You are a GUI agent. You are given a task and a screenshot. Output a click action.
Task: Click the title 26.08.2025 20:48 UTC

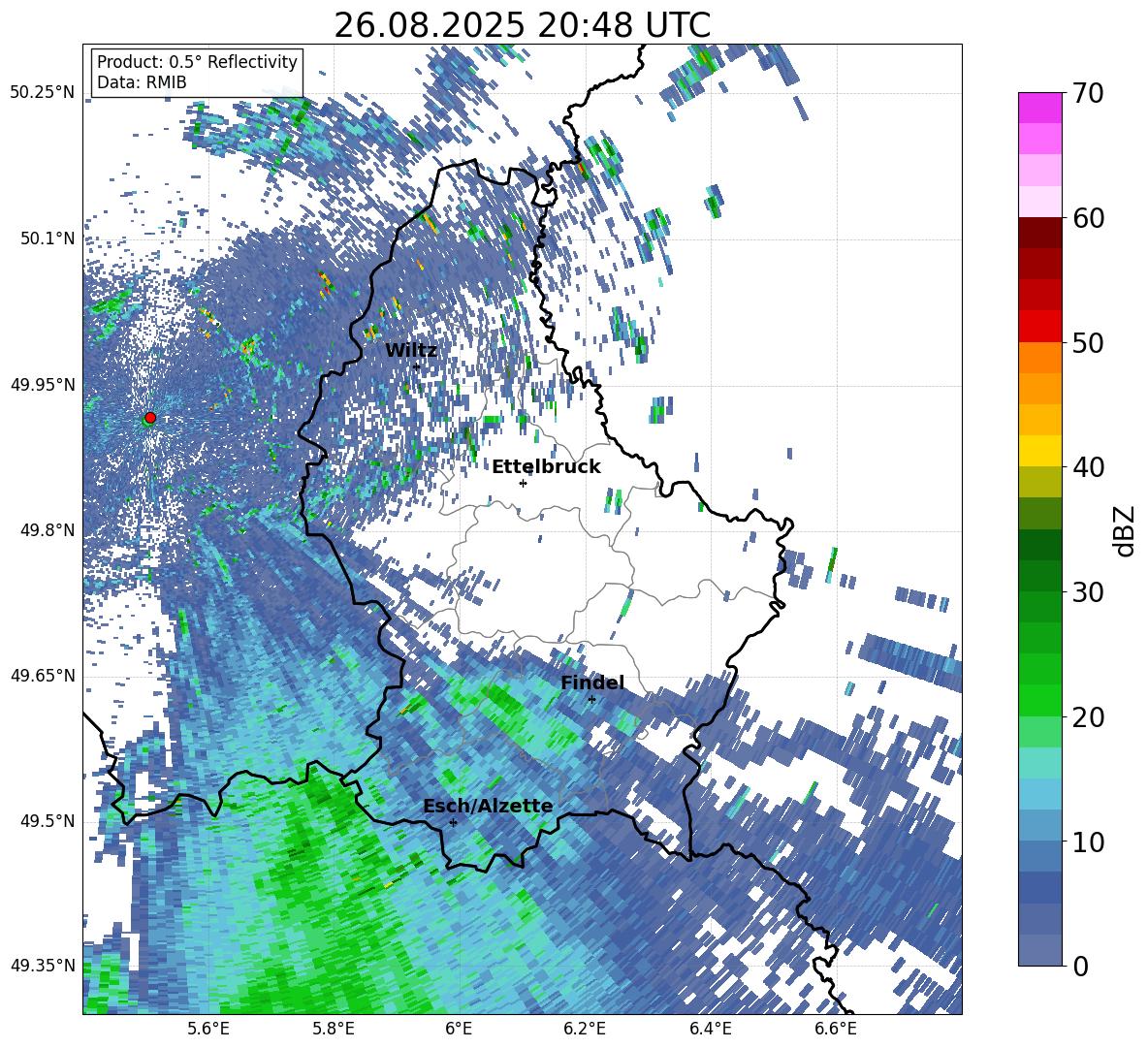523,26
